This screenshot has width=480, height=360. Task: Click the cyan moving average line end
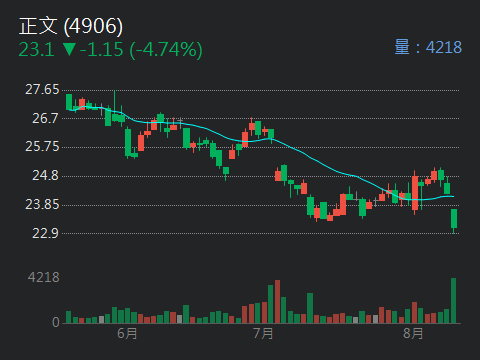[452, 196]
